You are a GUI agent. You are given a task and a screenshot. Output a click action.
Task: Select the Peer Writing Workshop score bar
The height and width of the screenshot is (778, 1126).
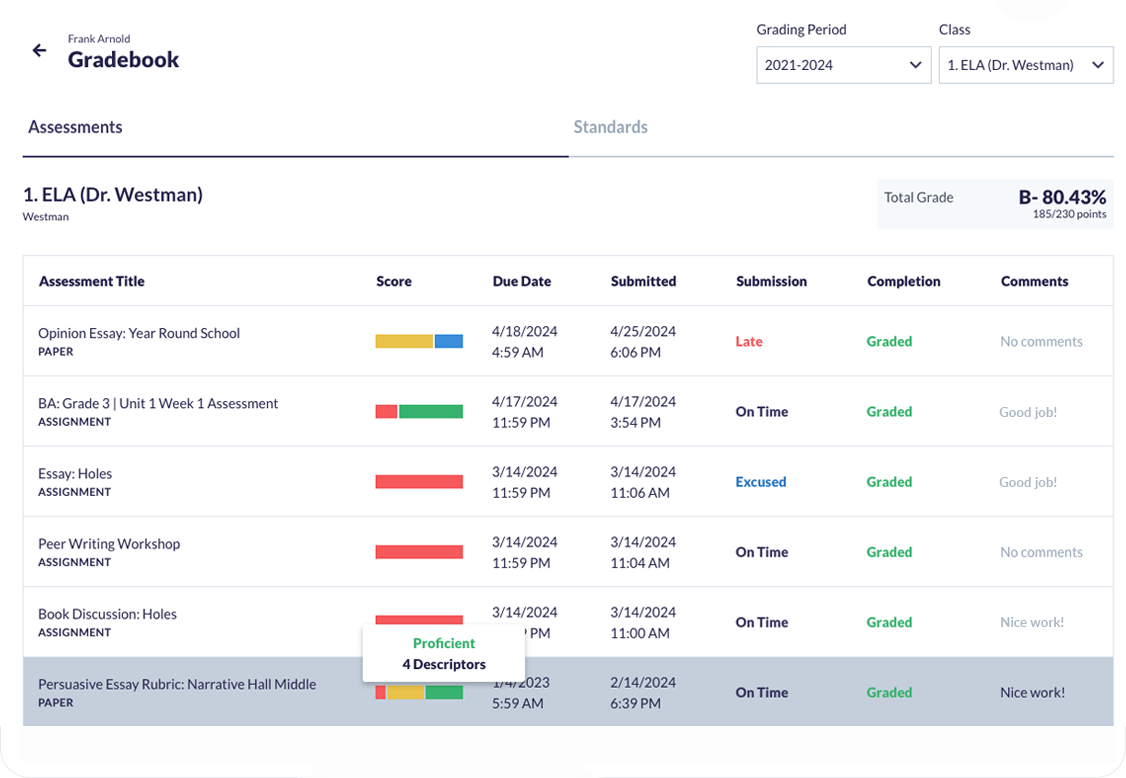(x=418, y=551)
